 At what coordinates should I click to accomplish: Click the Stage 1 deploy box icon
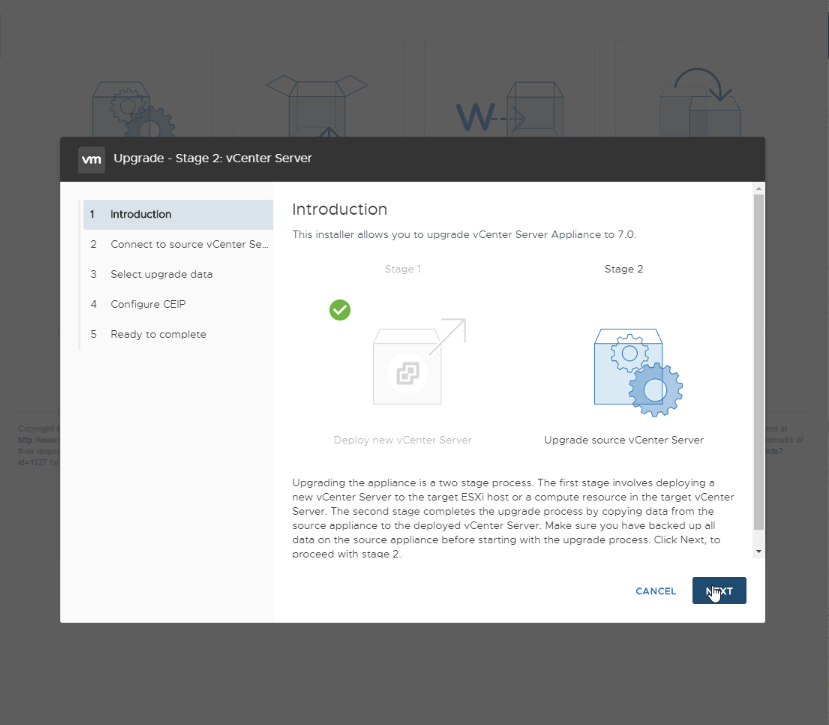click(419, 362)
